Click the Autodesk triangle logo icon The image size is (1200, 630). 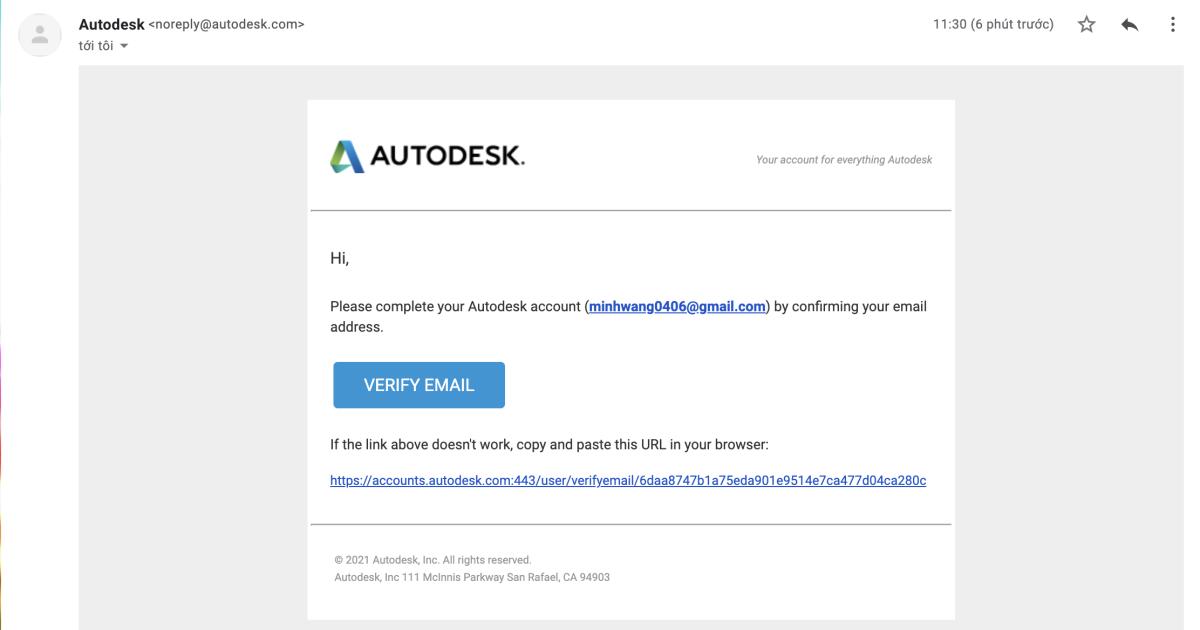(x=347, y=157)
